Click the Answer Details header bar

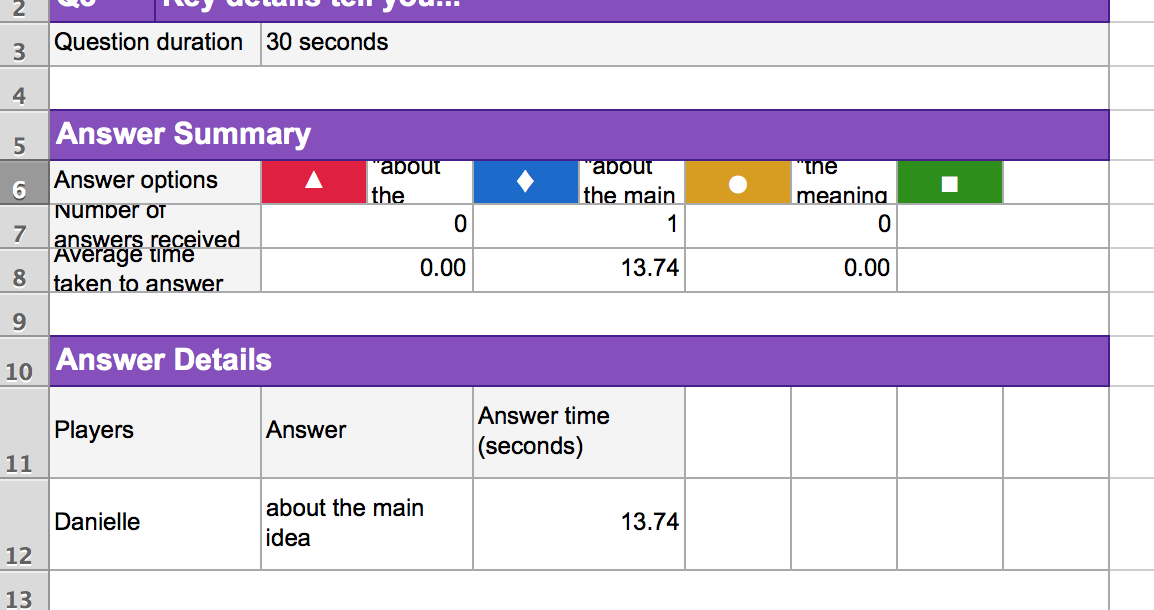pos(579,361)
